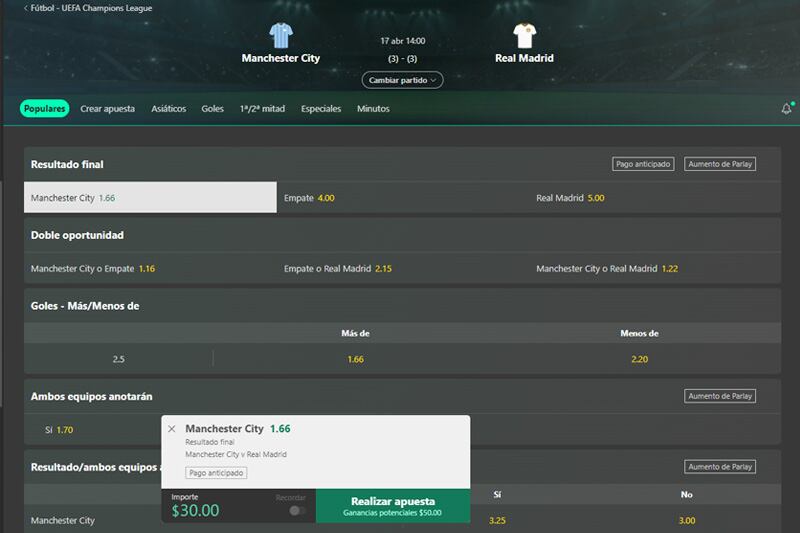Switch to the Crear apuesta tab

(108, 109)
